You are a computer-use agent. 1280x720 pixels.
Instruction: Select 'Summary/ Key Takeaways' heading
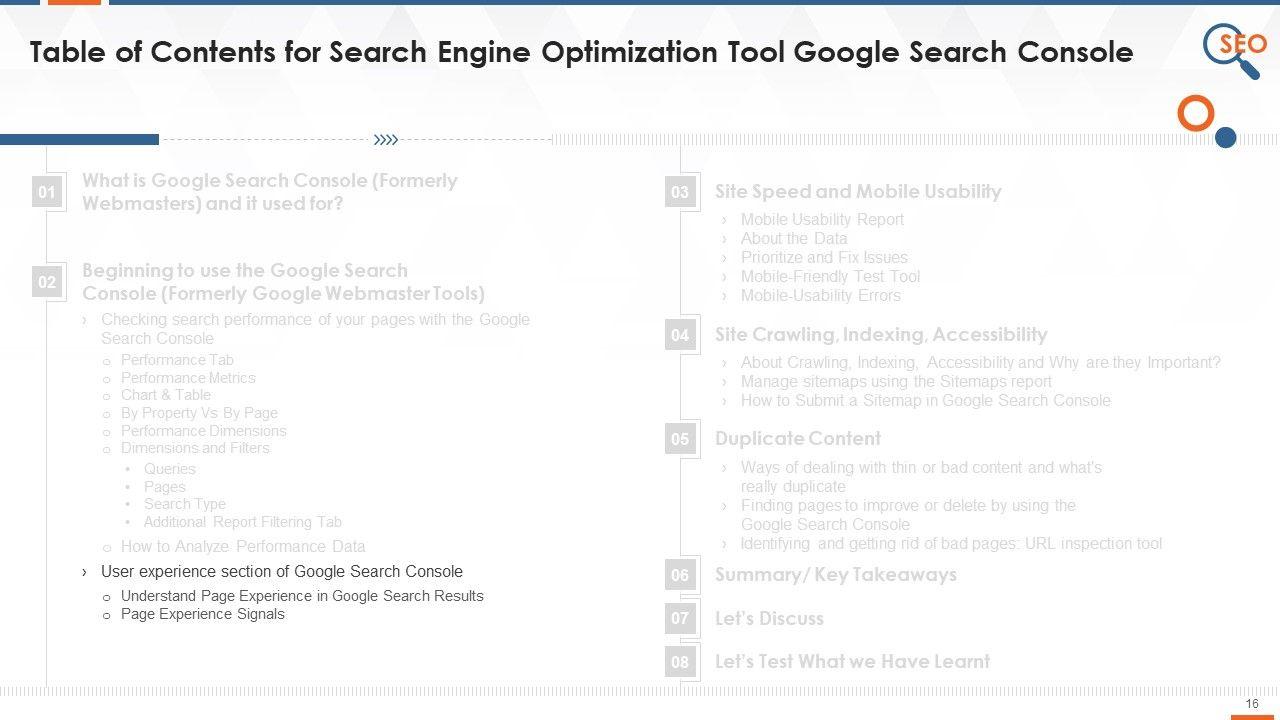pyautogui.click(x=835, y=575)
